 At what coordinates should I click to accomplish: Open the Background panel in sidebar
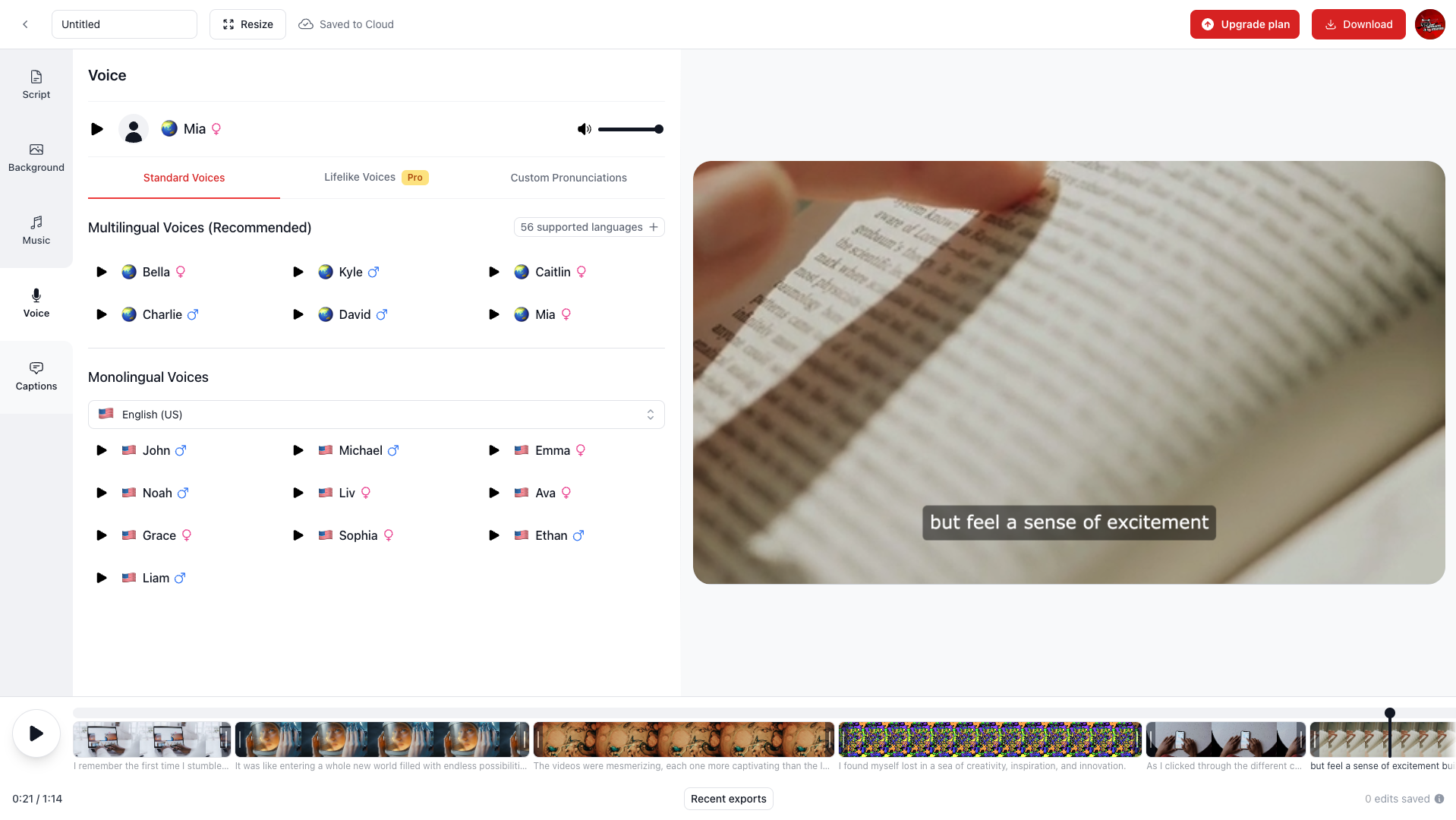pos(36,158)
